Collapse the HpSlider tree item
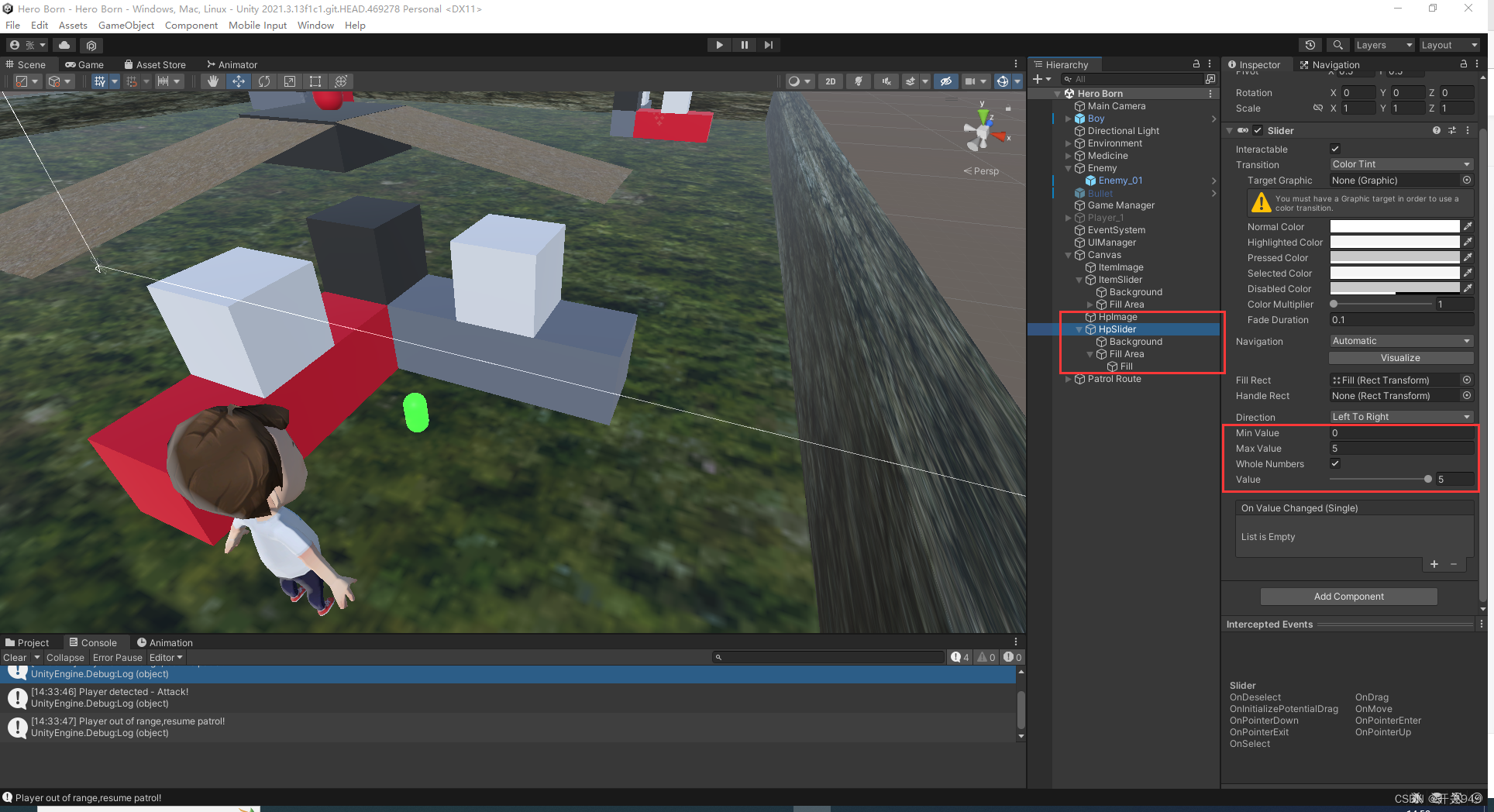 pyautogui.click(x=1079, y=329)
